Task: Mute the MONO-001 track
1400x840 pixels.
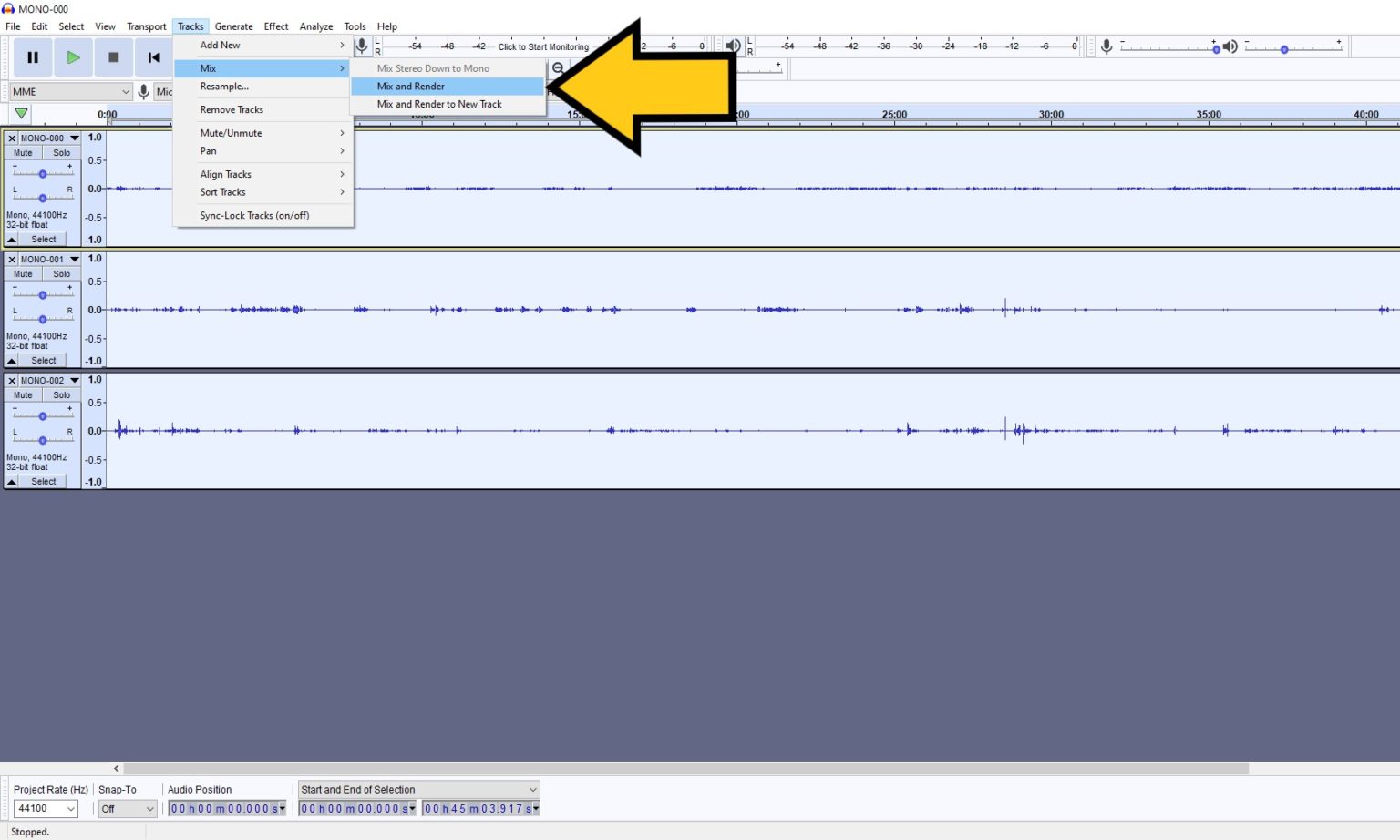Action: 22,273
